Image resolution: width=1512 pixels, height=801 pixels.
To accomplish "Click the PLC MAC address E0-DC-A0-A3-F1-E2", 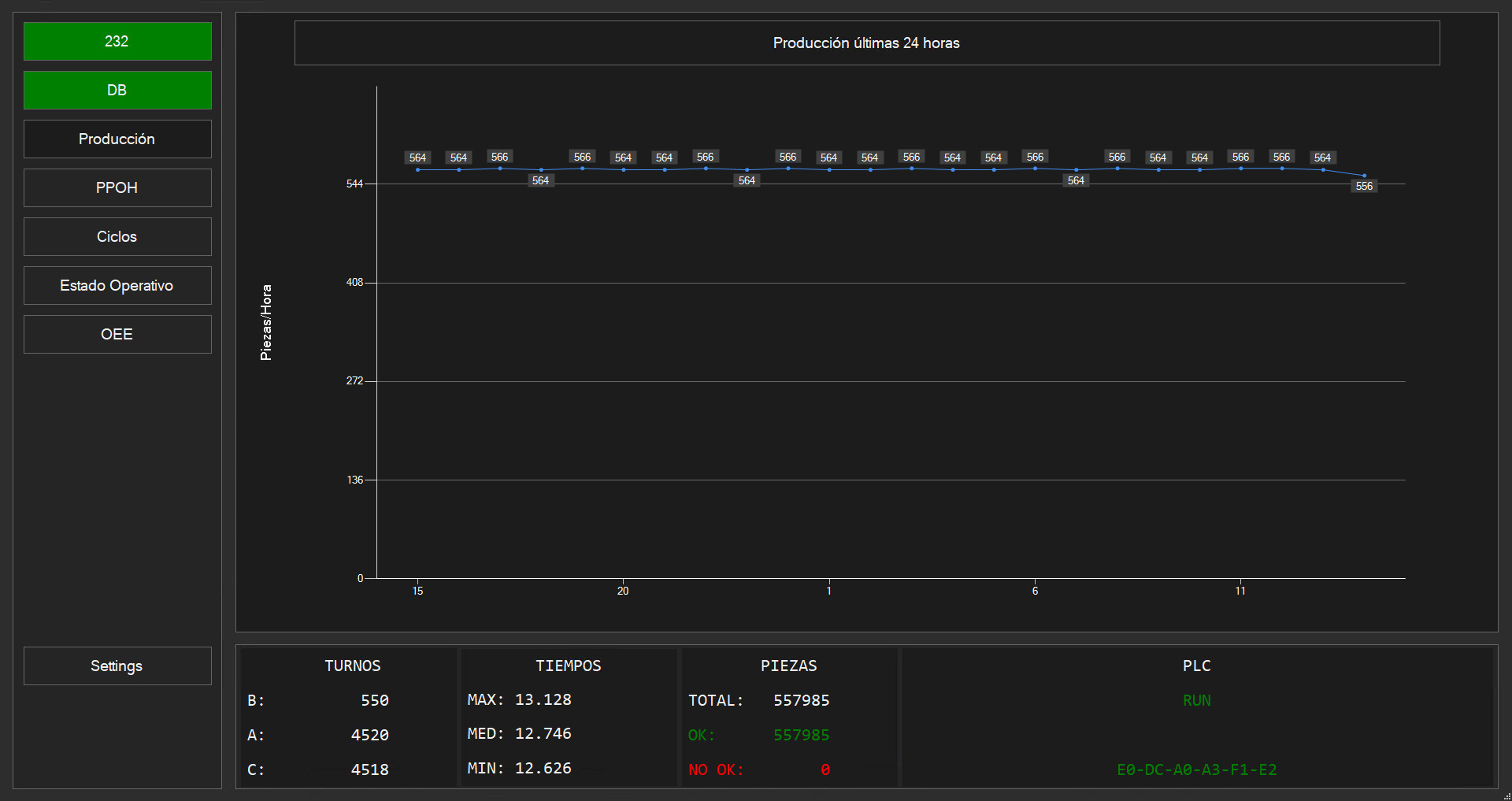I will tap(1196, 769).
